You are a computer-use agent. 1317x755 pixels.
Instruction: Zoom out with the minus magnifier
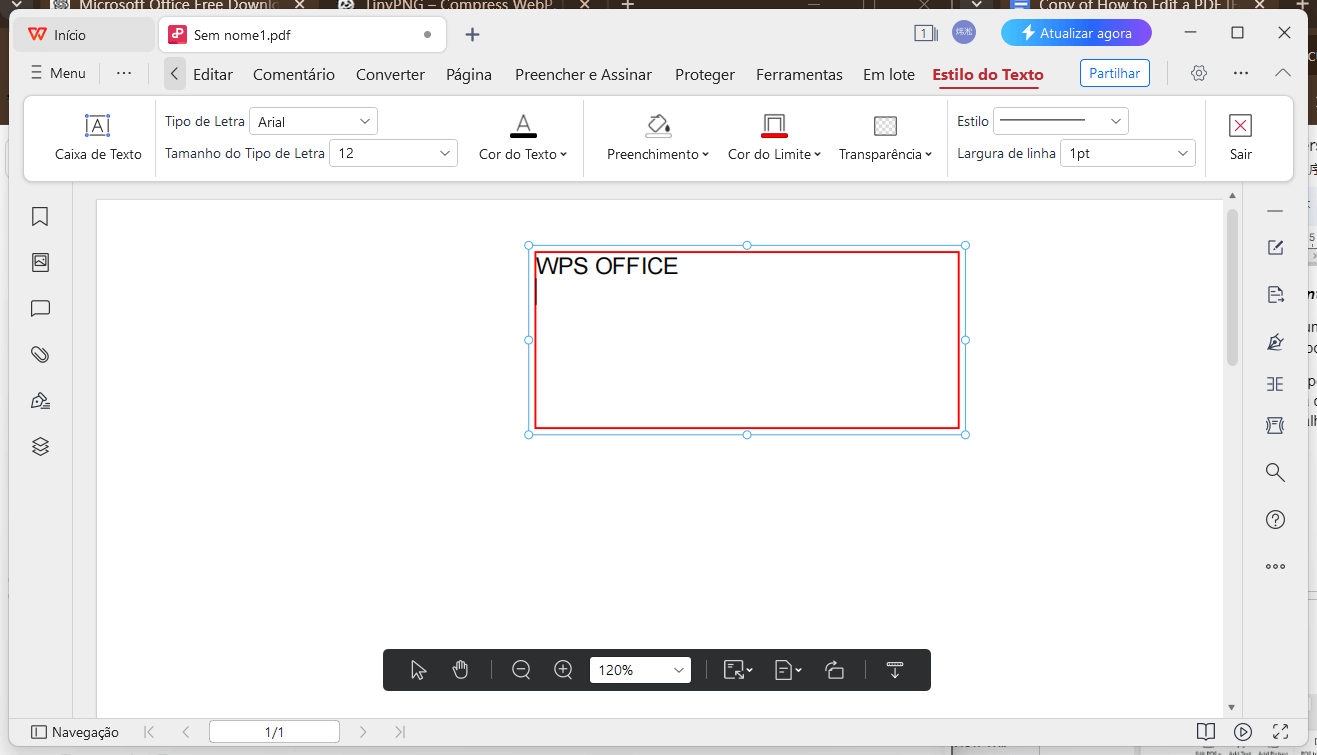pyautogui.click(x=521, y=670)
